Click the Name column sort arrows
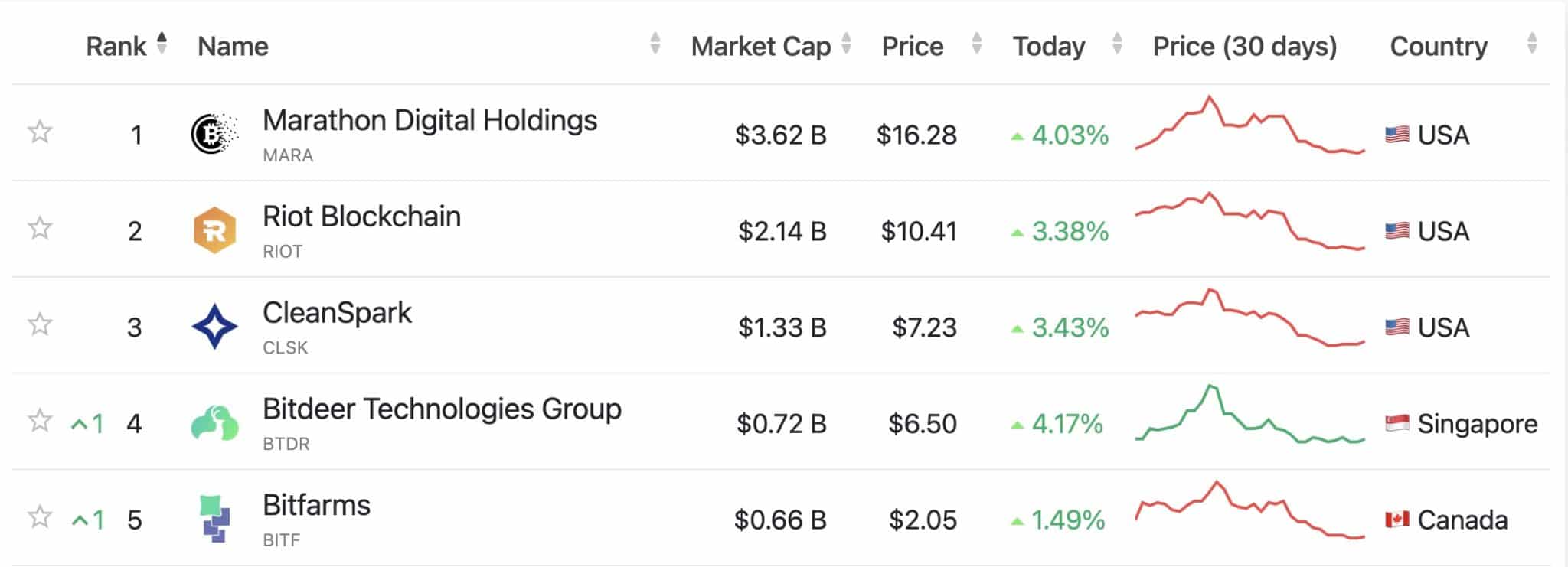 coord(655,44)
